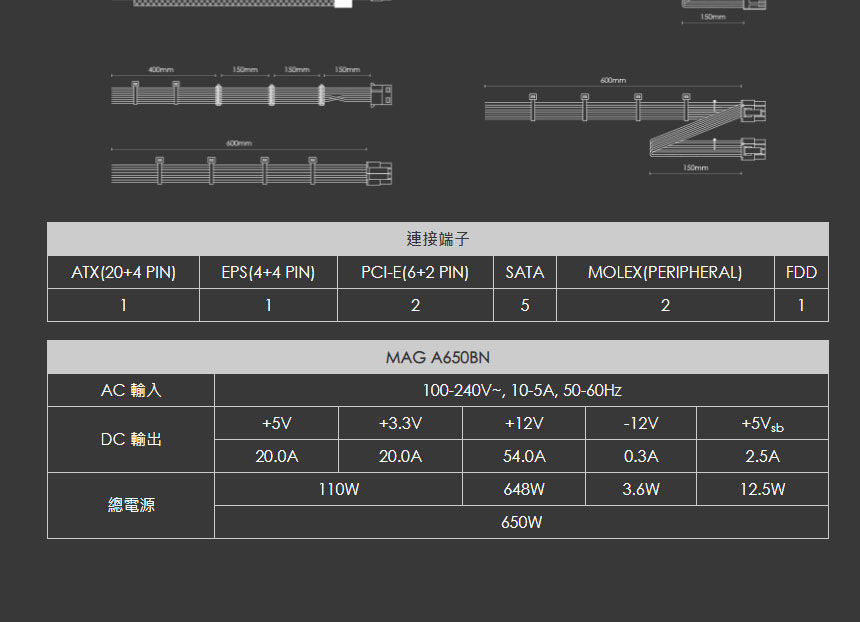
Task: Select the ATX(20+4 PIN) column header
Action: tap(123, 272)
